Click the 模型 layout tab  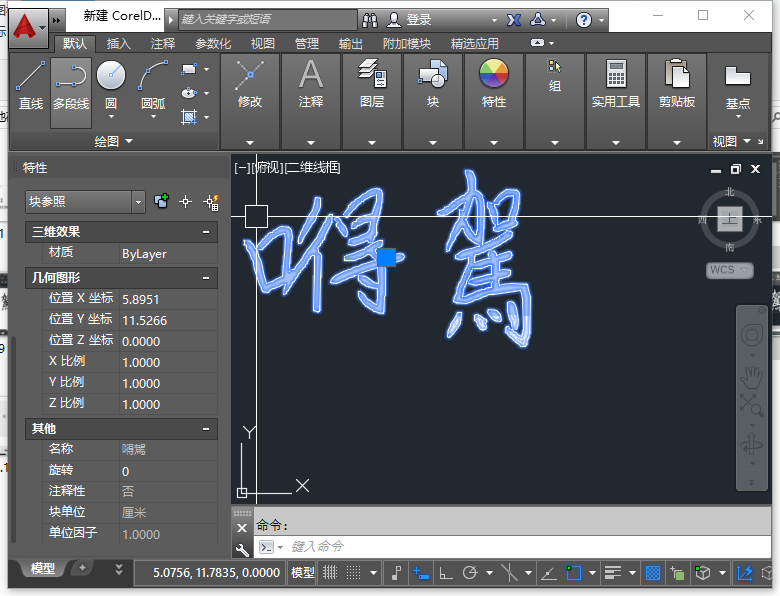pyautogui.click(x=43, y=569)
